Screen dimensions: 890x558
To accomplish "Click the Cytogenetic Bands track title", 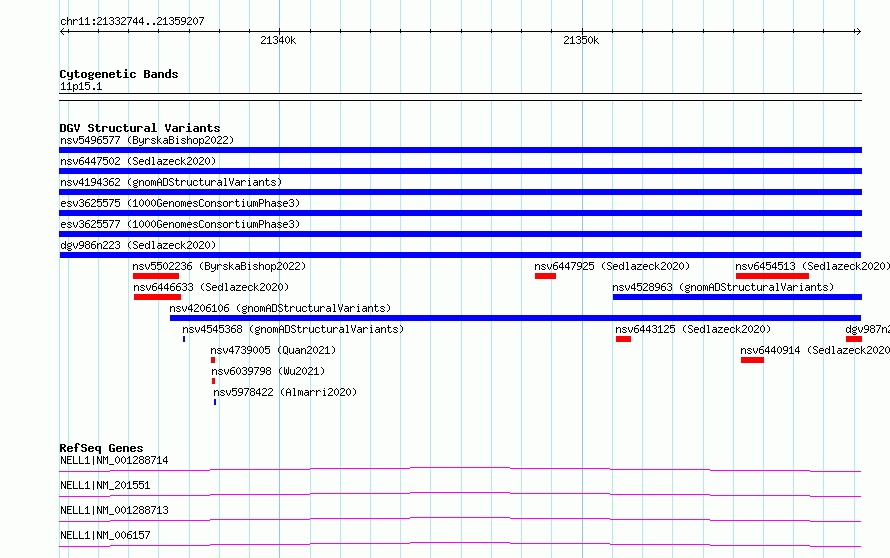I will (119, 74).
